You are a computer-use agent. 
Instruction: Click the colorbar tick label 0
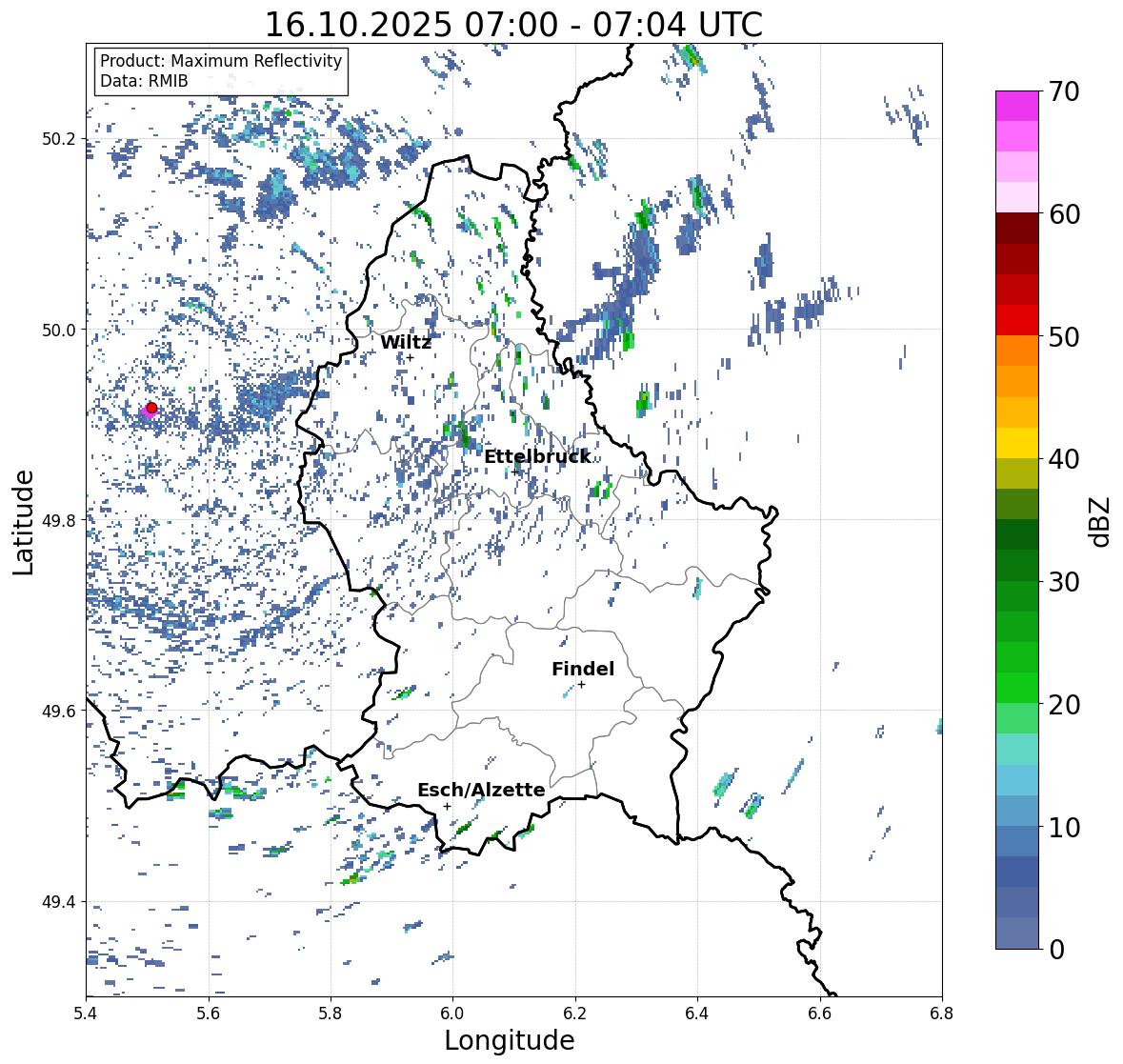(x=1057, y=950)
